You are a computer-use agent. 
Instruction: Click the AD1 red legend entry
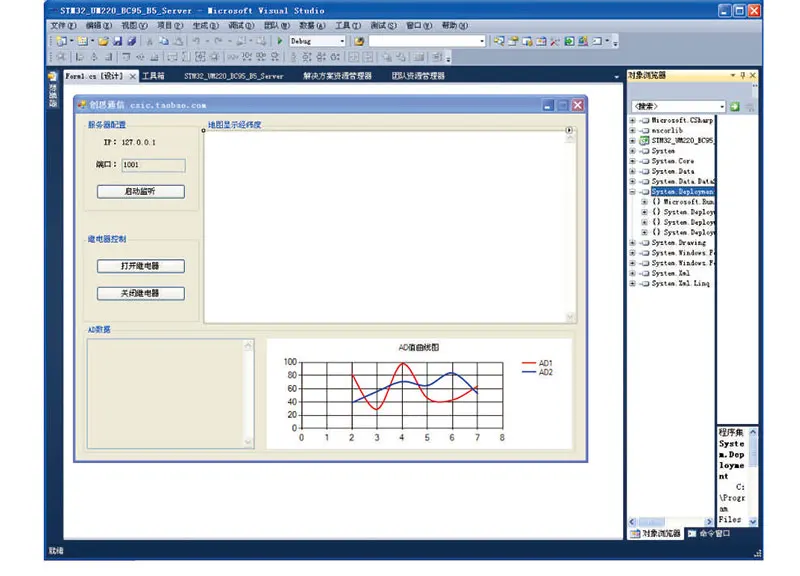pos(537,363)
